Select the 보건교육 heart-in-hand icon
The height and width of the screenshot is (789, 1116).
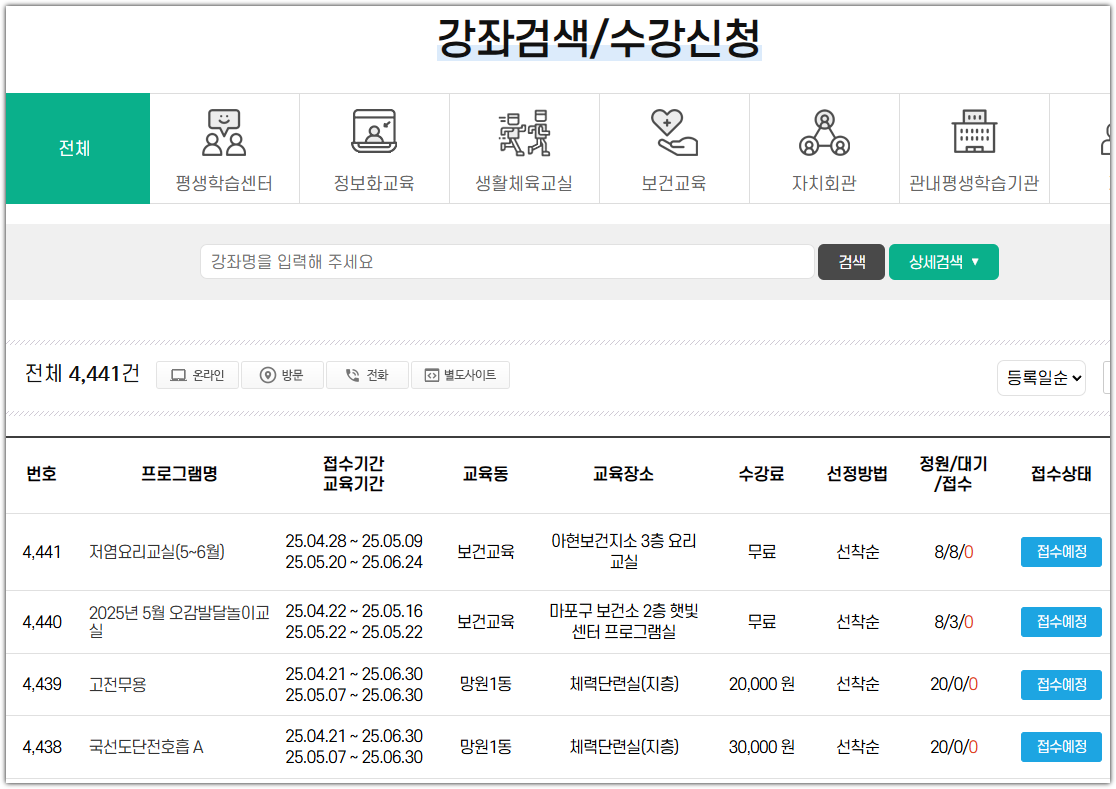point(674,131)
